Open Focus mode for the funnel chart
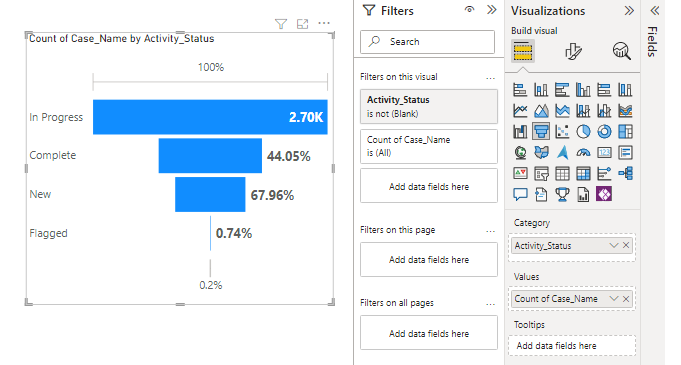This screenshot has height=365, width=681. point(302,24)
